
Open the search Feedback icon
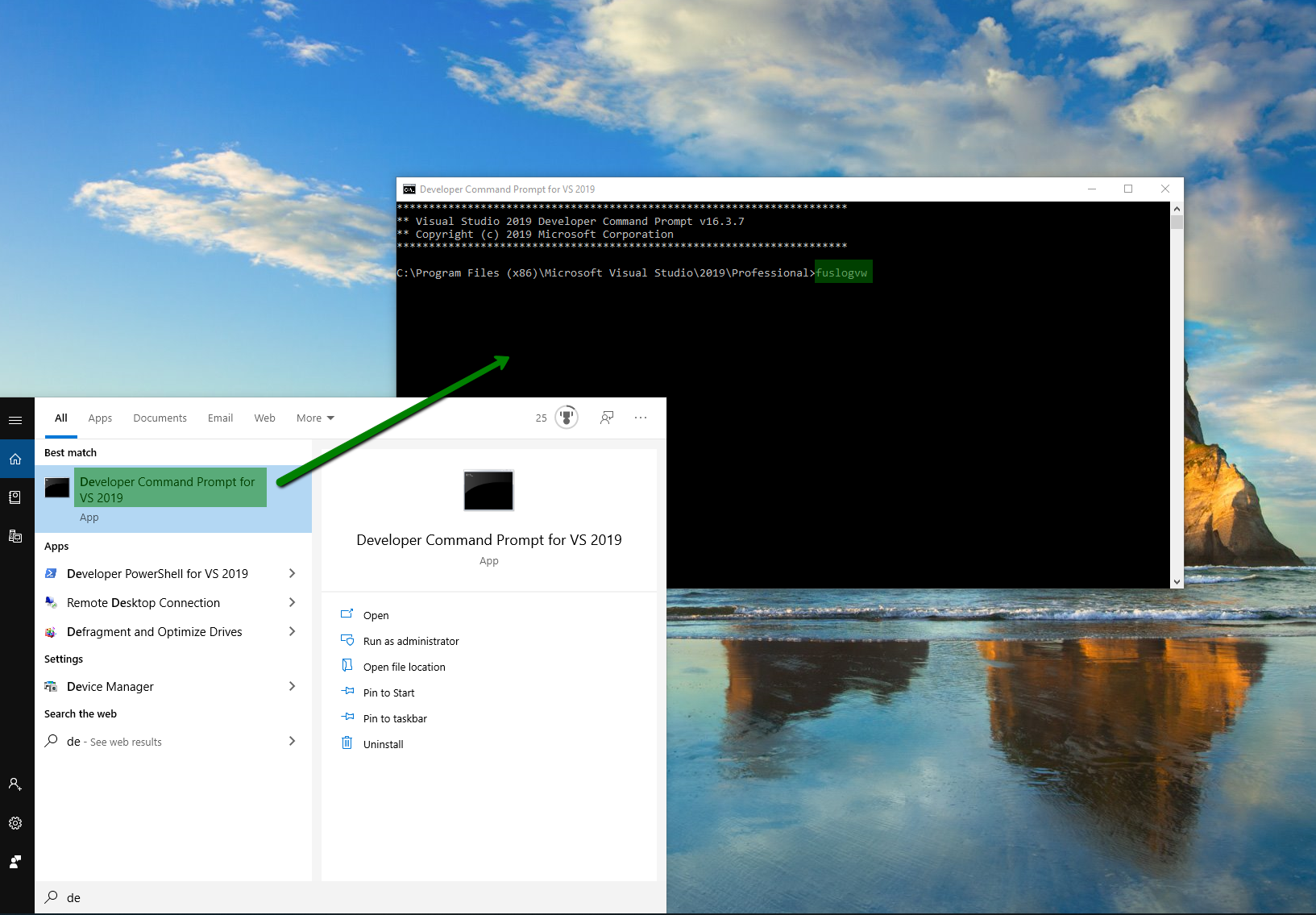[607, 418]
